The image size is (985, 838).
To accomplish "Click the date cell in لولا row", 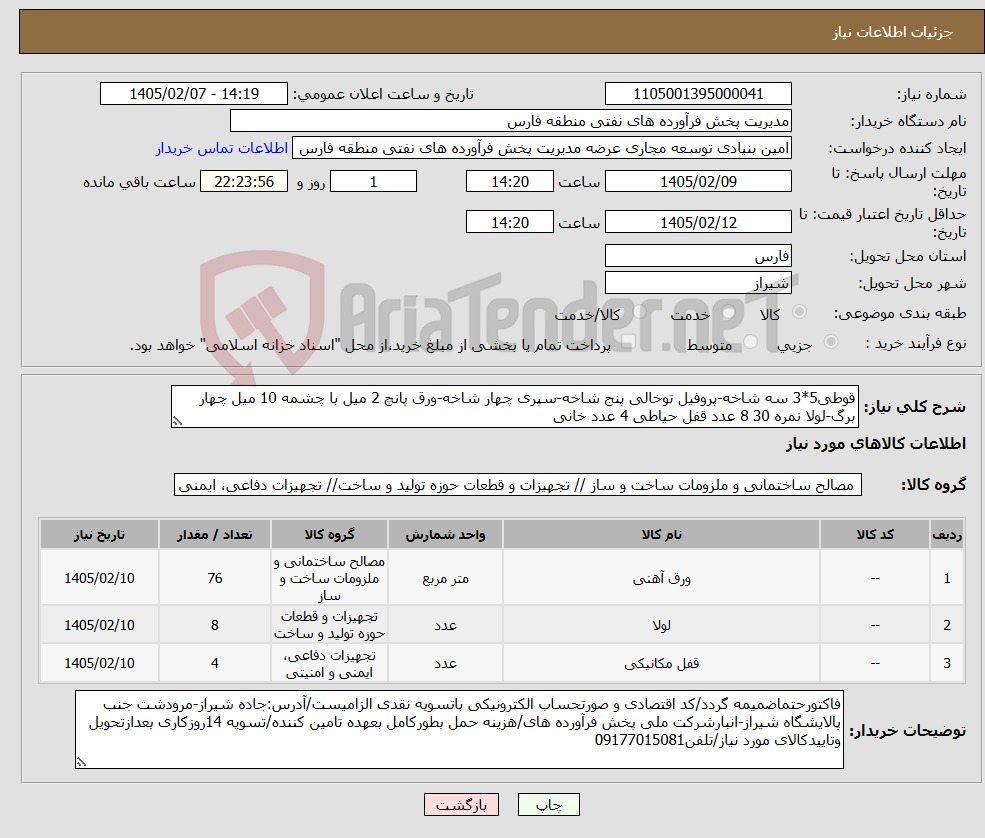I will (x=99, y=625).
